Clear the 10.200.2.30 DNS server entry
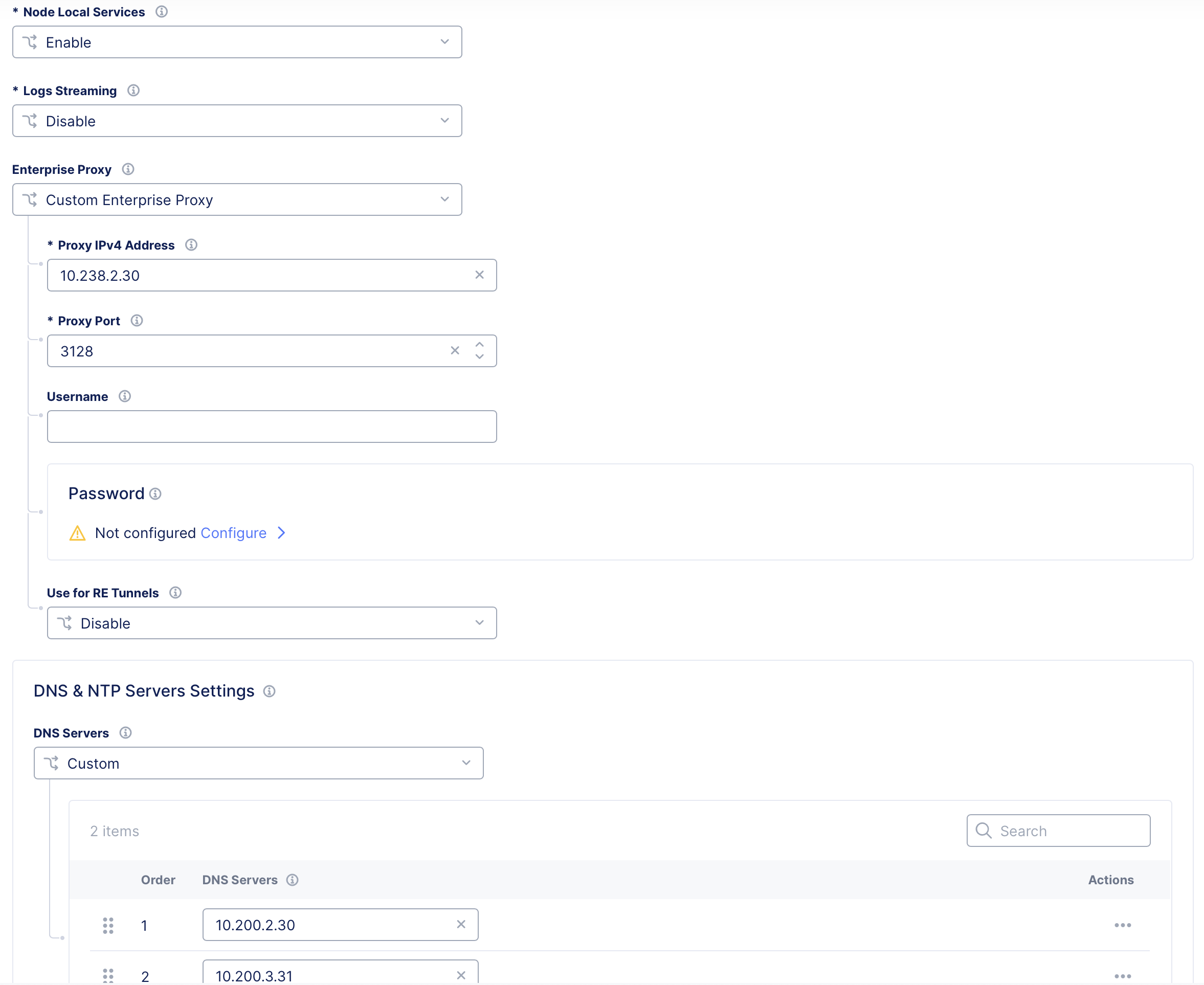The width and height of the screenshot is (1204, 985). (461, 924)
